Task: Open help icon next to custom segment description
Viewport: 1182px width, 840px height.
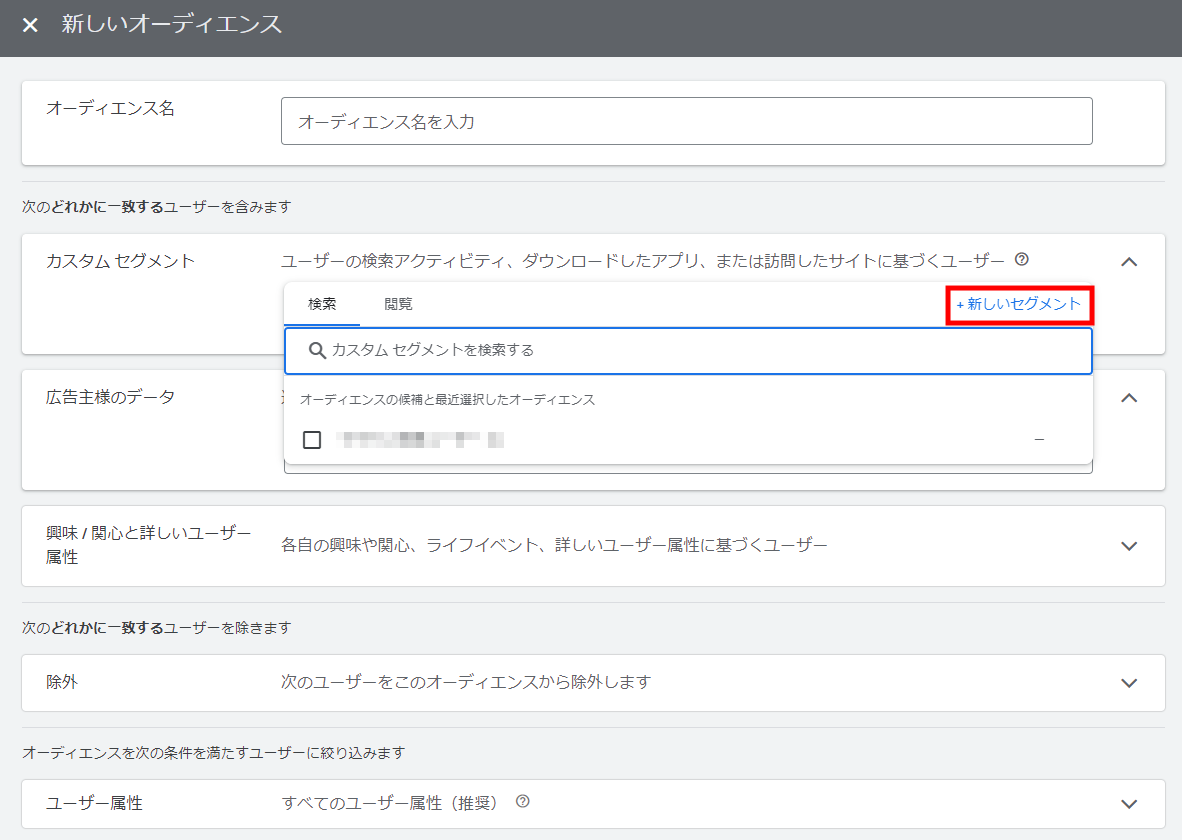Action: pos(1021,260)
